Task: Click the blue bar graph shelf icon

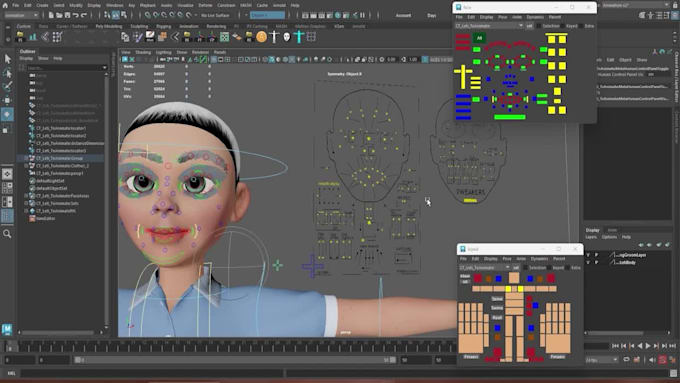Action: click(x=33, y=37)
